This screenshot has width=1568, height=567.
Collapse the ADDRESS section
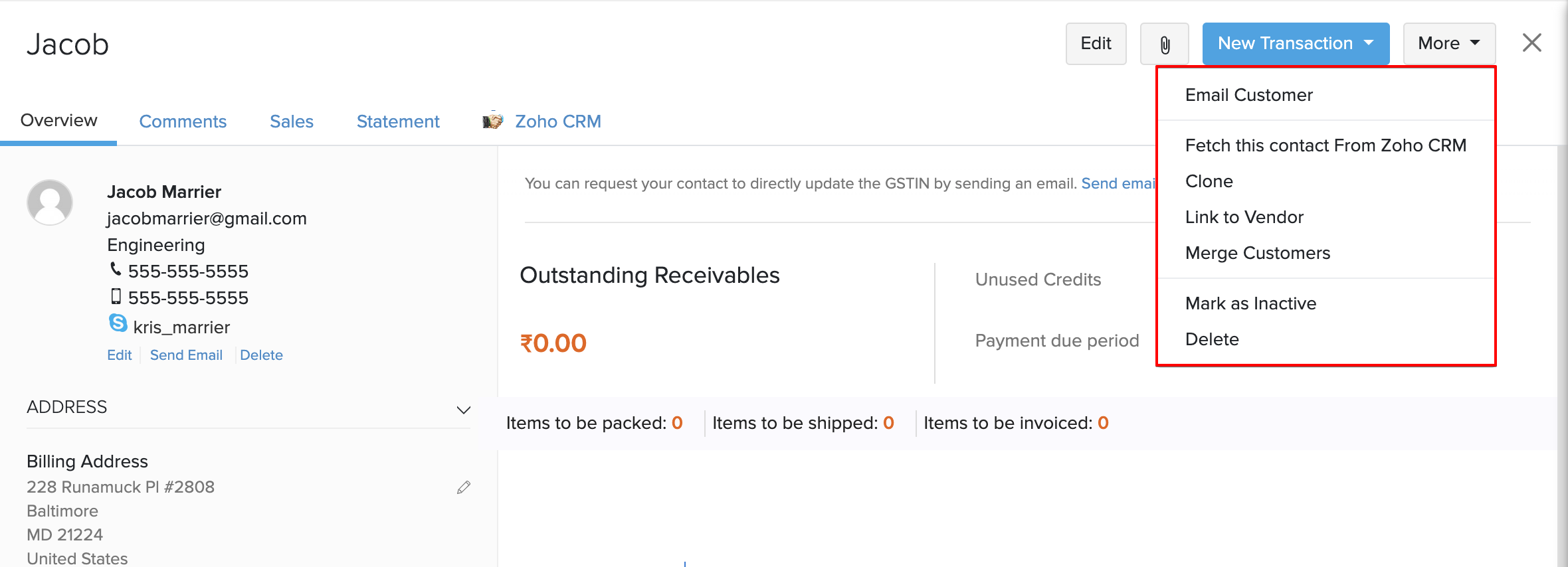point(463,410)
